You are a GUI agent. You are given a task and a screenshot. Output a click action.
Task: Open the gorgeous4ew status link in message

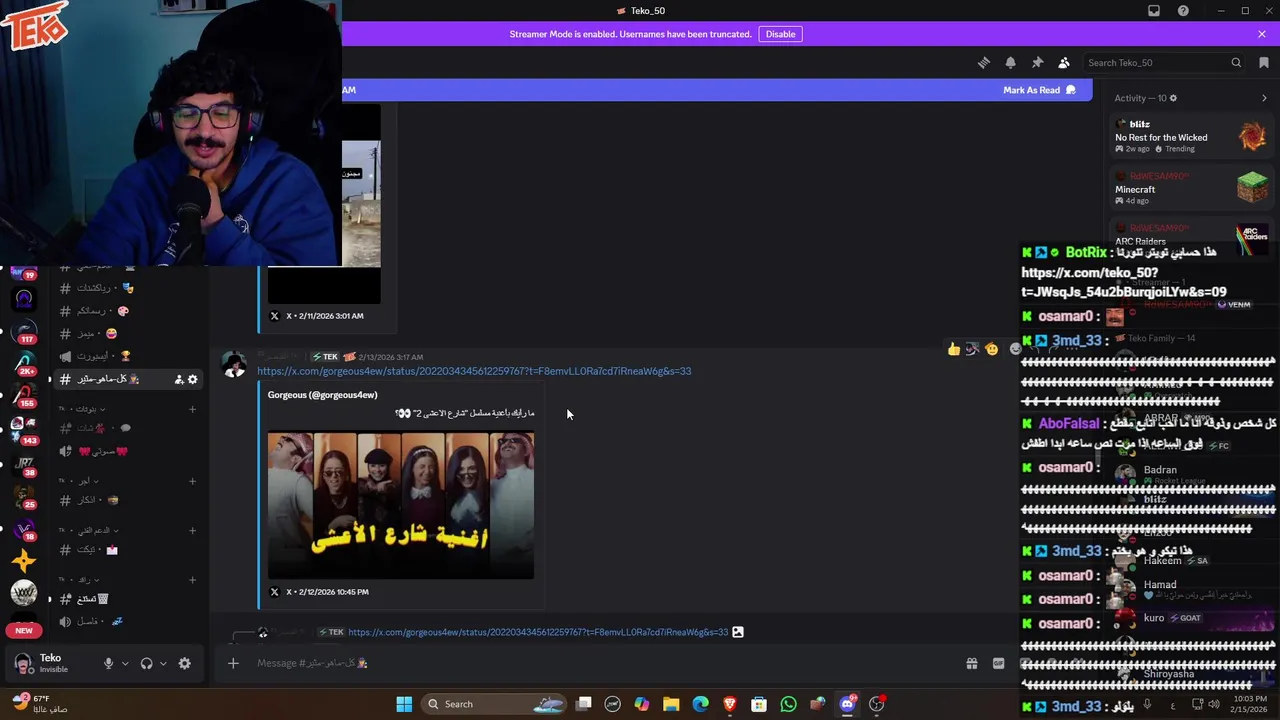pos(474,371)
